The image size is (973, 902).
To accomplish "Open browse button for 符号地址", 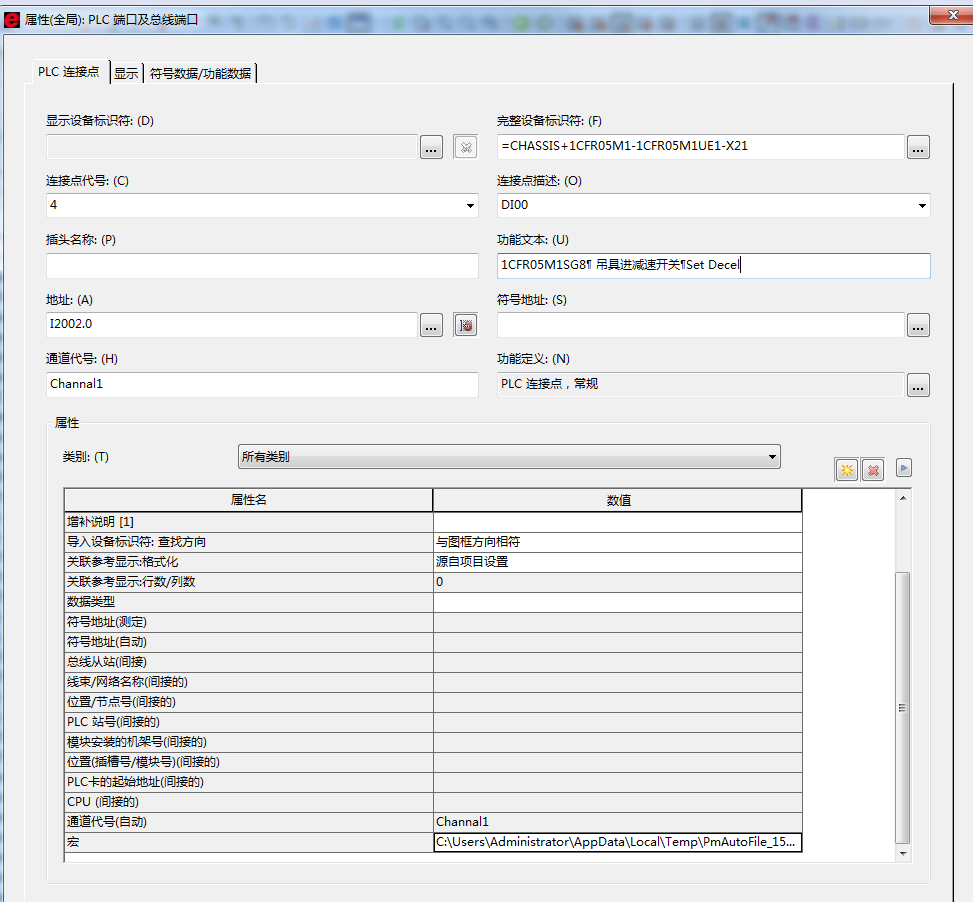I will (x=918, y=325).
